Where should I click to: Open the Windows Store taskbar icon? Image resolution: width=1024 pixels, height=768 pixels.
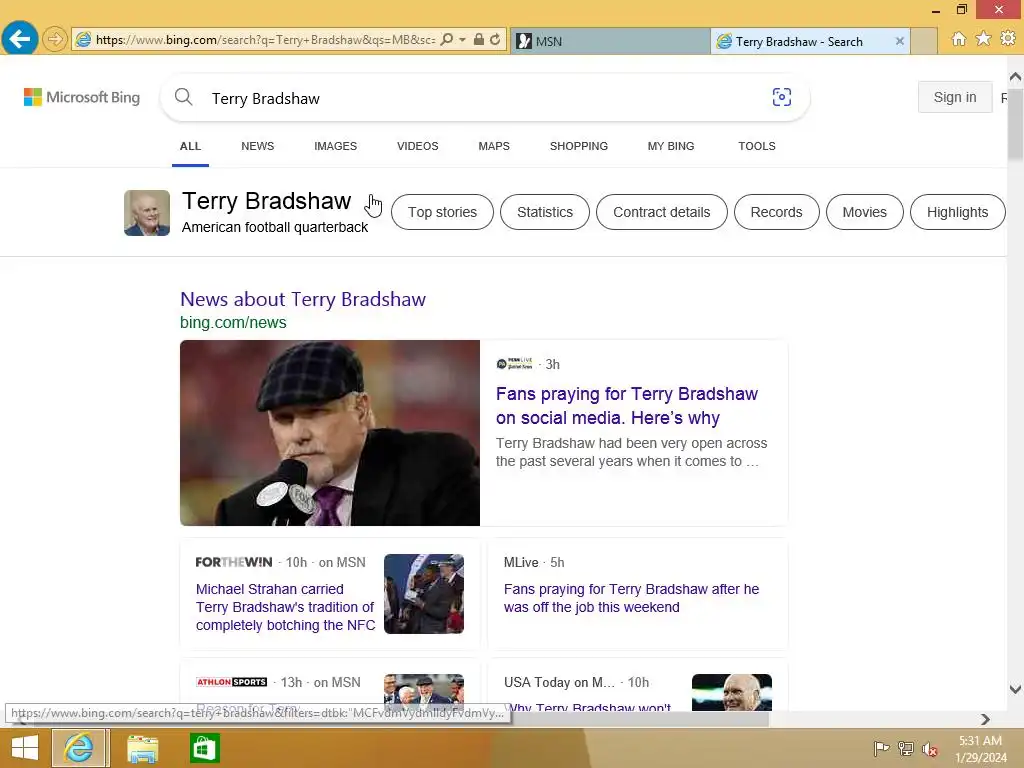click(204, 748)
